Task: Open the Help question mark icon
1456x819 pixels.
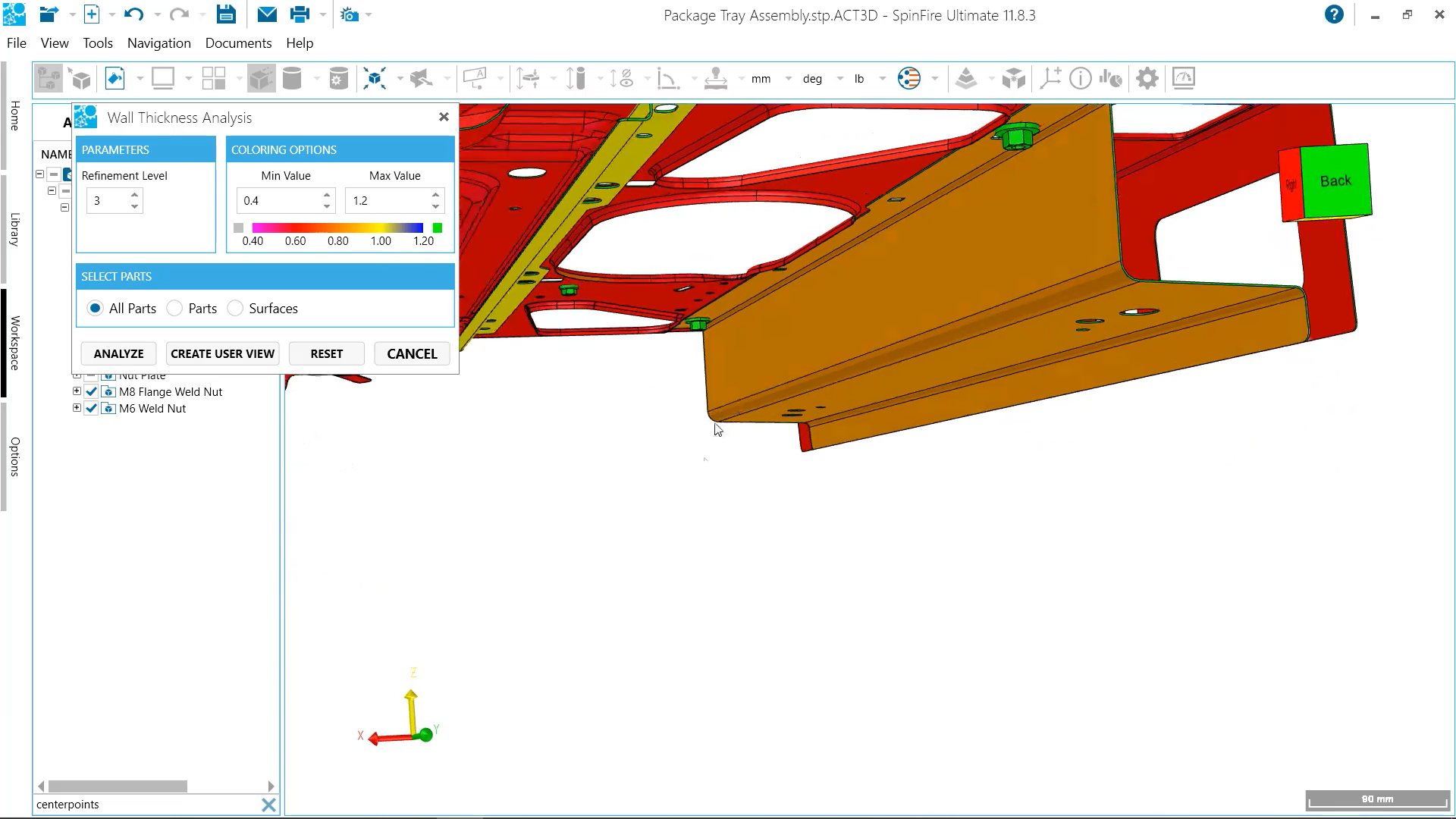Action: (x=1334, y=14)
